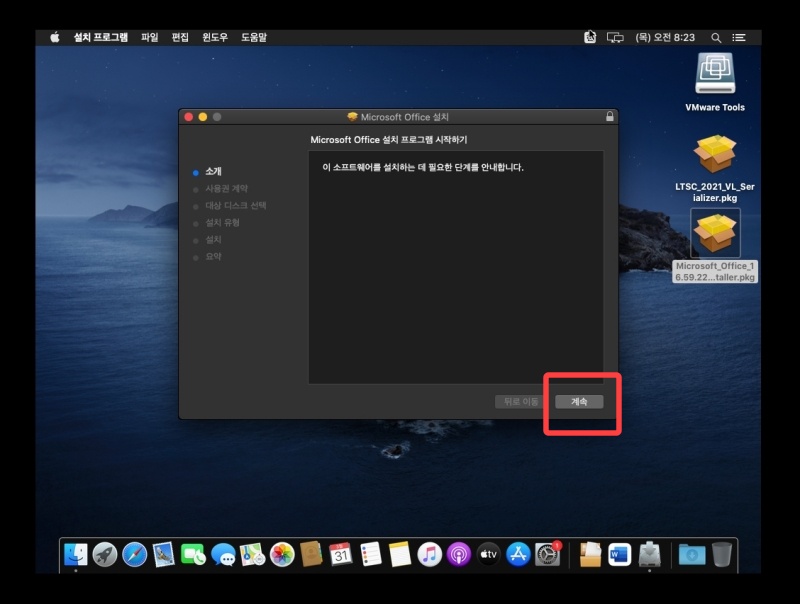Screen dimensions: 800x604
Task: Open Music from the Dock
Action: pos(429,554)
